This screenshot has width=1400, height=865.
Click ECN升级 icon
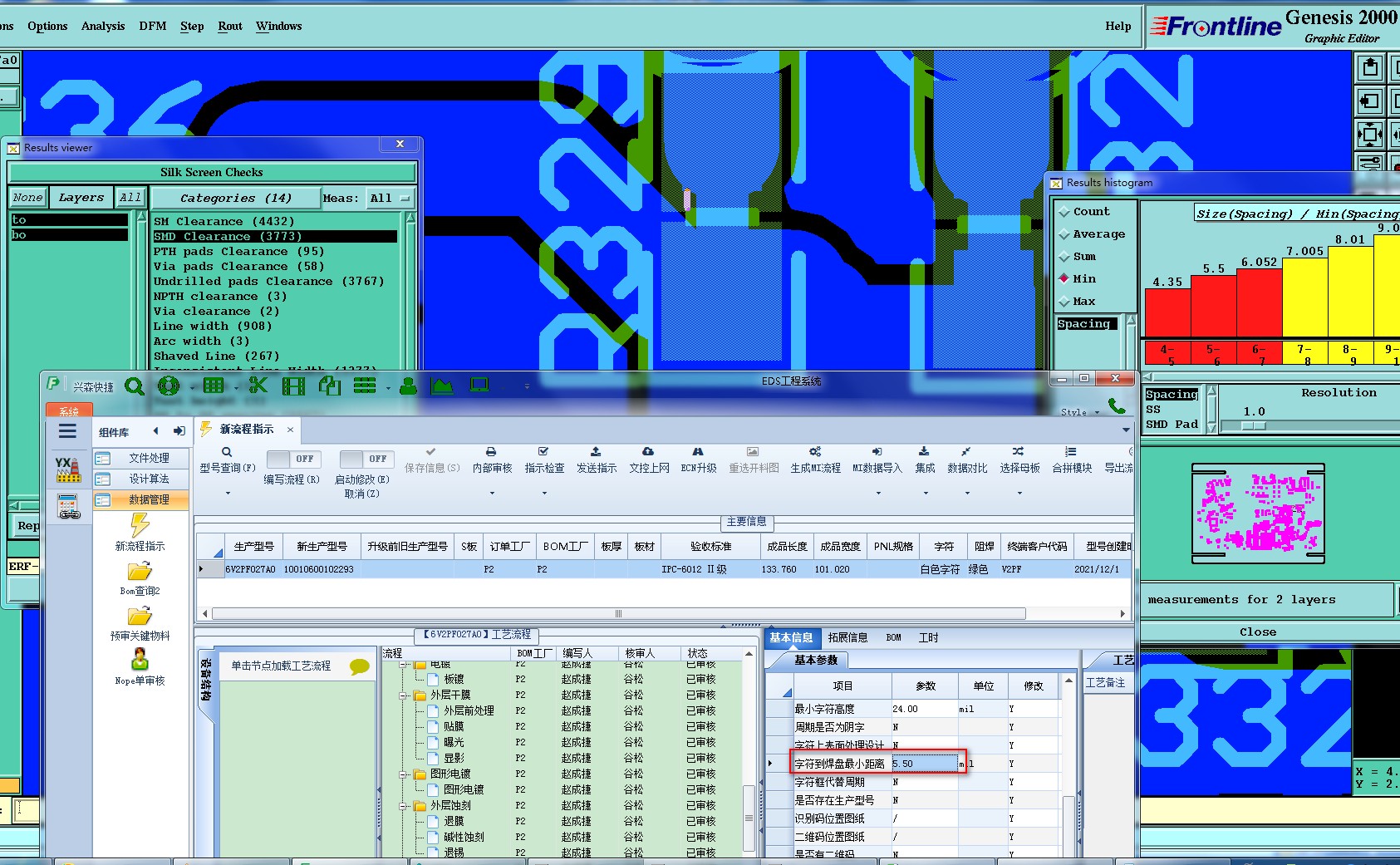coord(698,452)
